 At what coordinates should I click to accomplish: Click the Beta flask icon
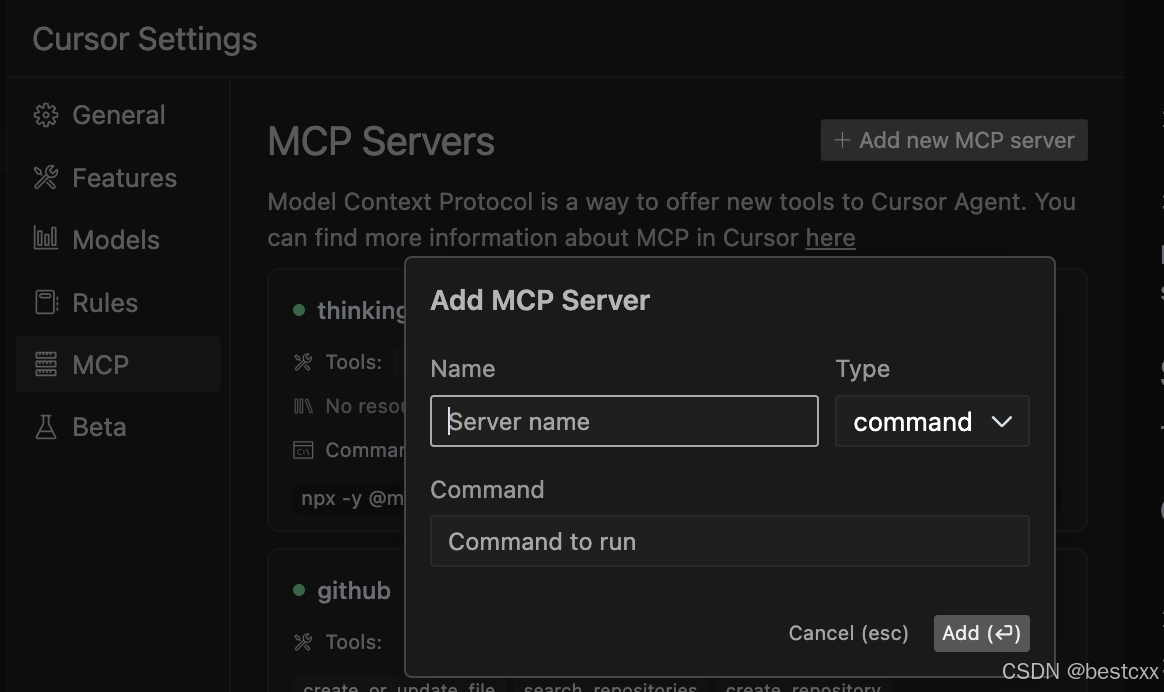(46, 427)
